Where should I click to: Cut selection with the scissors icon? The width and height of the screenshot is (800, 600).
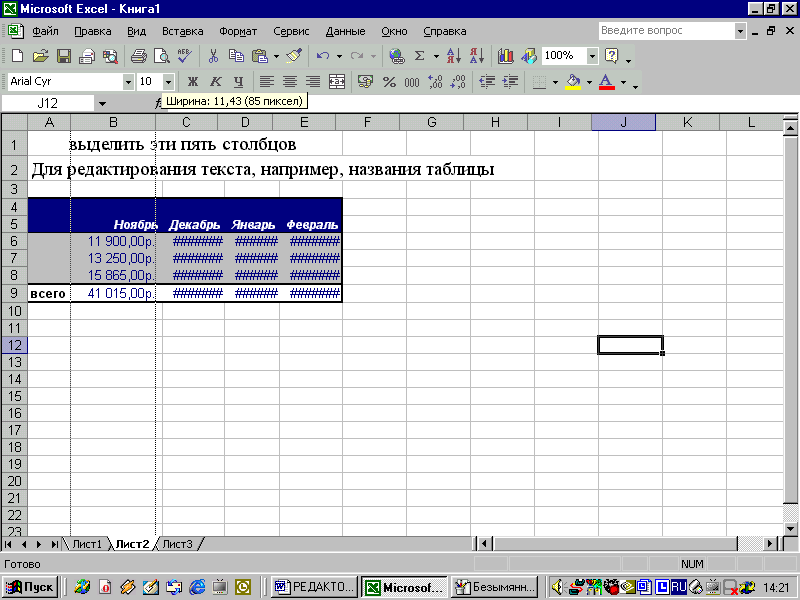click(213, 56)
